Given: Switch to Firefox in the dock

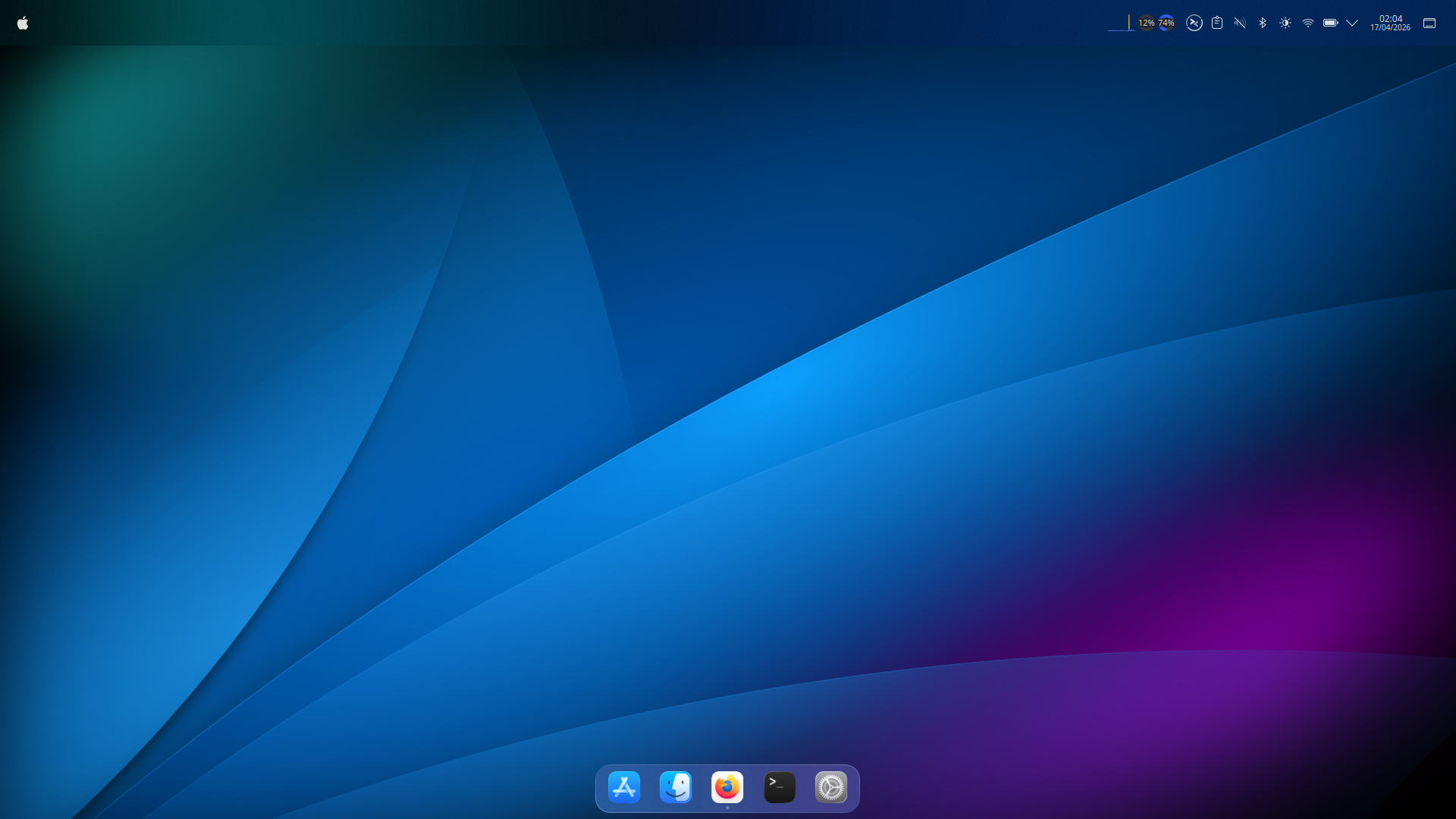Looking at the screenshot, I should pyautogui.click(x=727, y=788).
